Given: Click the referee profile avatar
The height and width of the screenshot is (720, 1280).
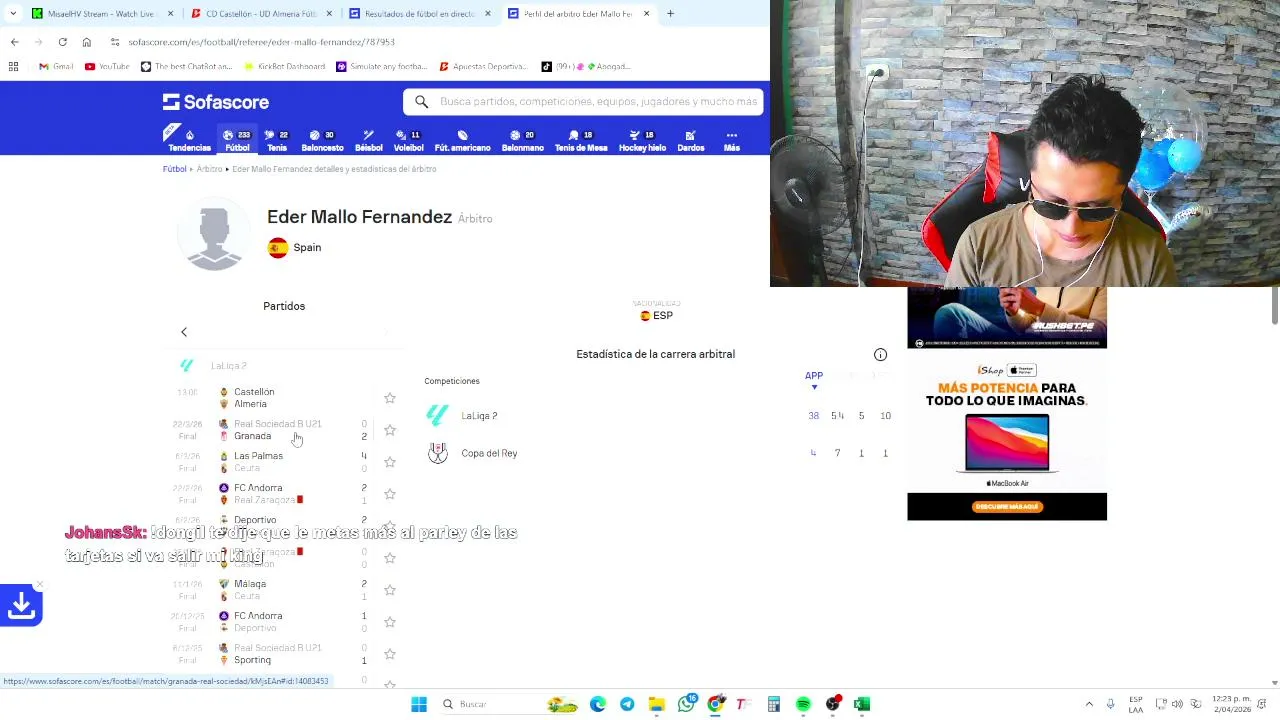Looking at the screenshot, I should [x=214, y=235].
